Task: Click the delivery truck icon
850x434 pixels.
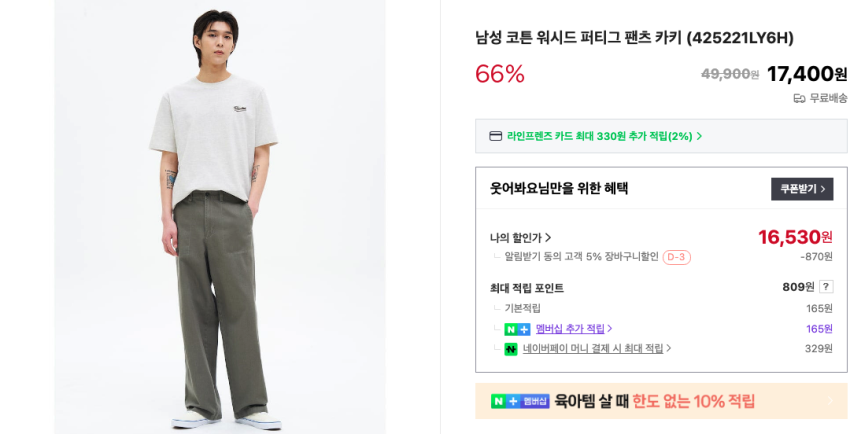Action: (799, 98)
